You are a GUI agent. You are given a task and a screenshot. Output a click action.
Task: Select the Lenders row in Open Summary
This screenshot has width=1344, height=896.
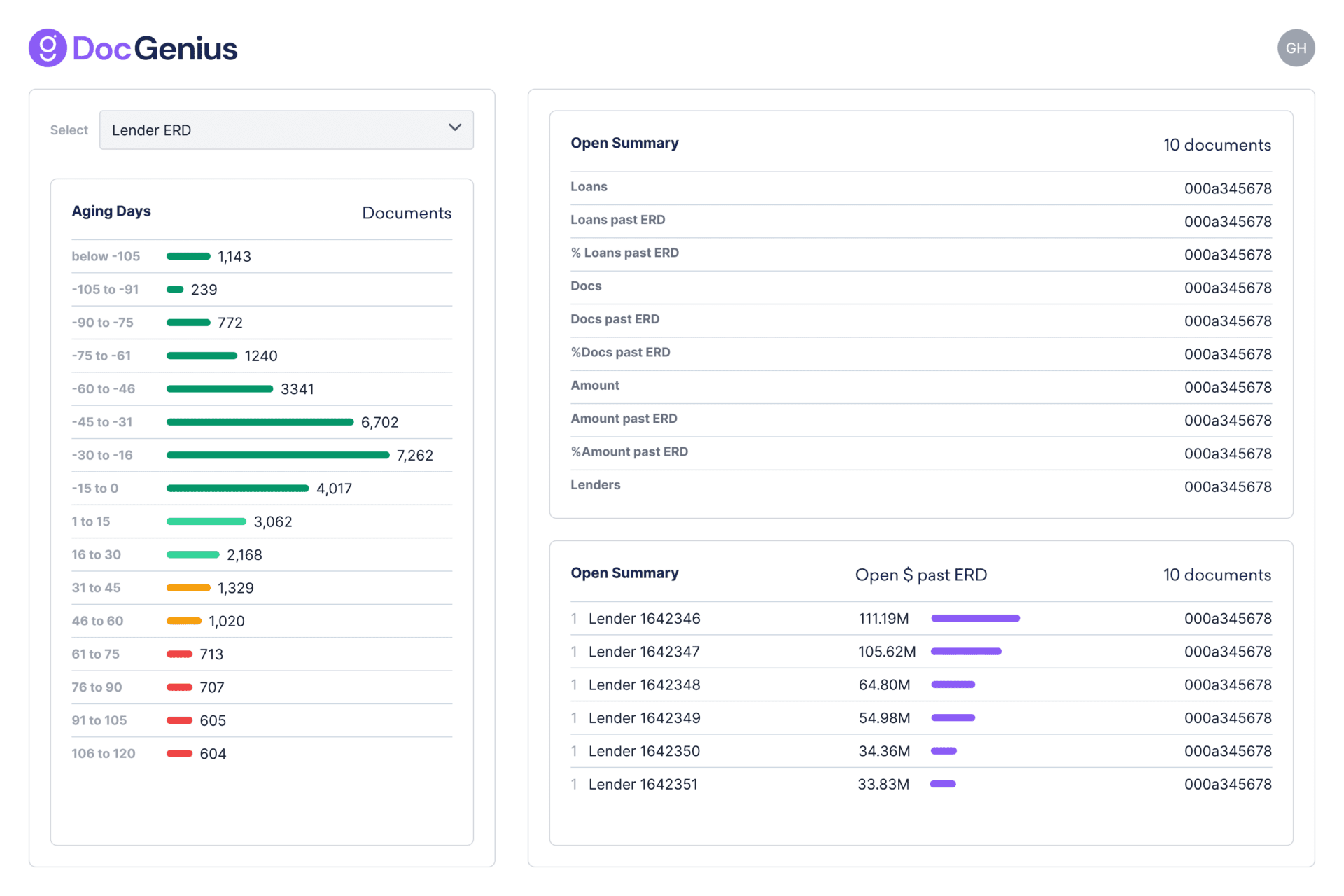point(595,484)
